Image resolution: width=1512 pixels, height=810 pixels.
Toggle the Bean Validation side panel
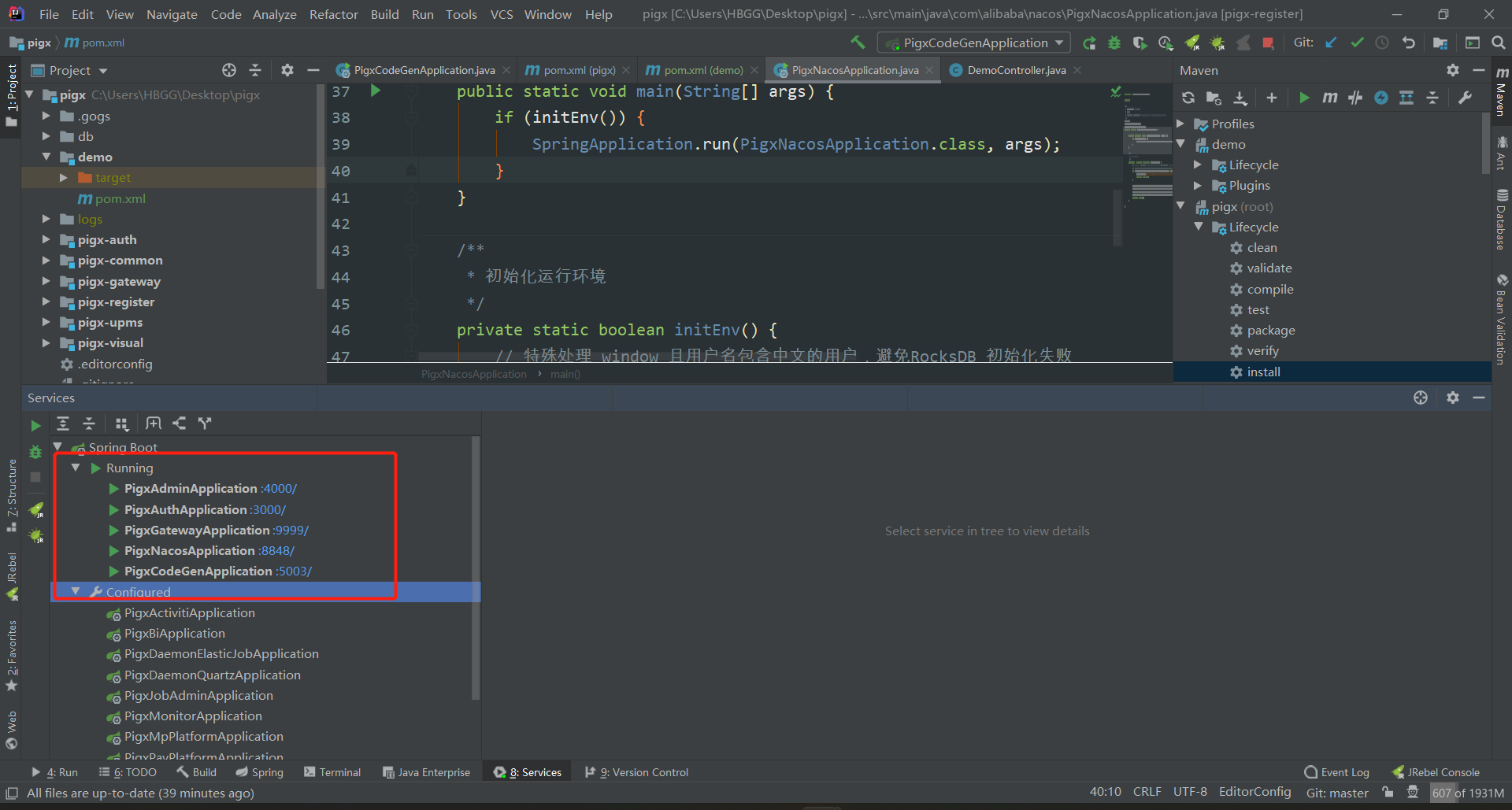1502,319
